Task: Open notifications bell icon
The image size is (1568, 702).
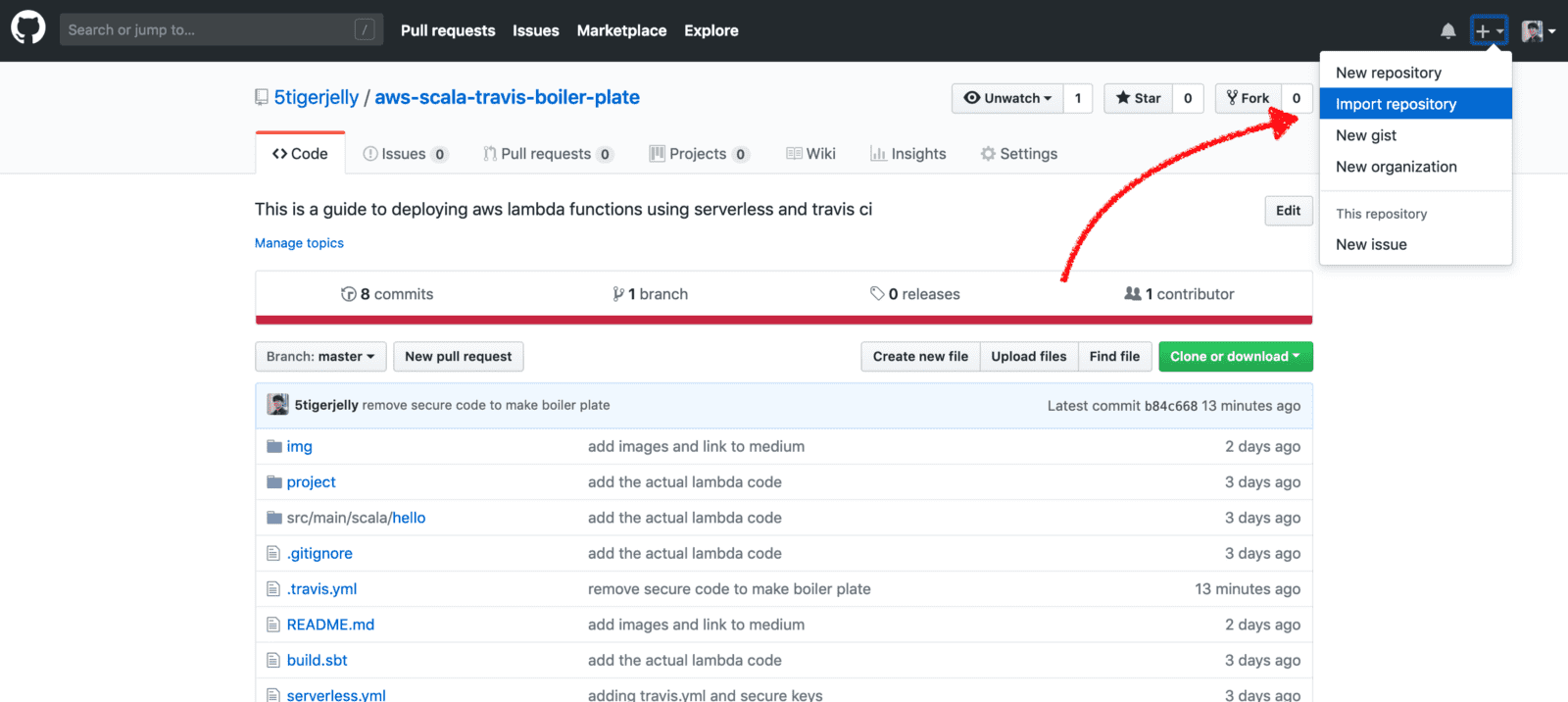Action: coord(1447,31)
